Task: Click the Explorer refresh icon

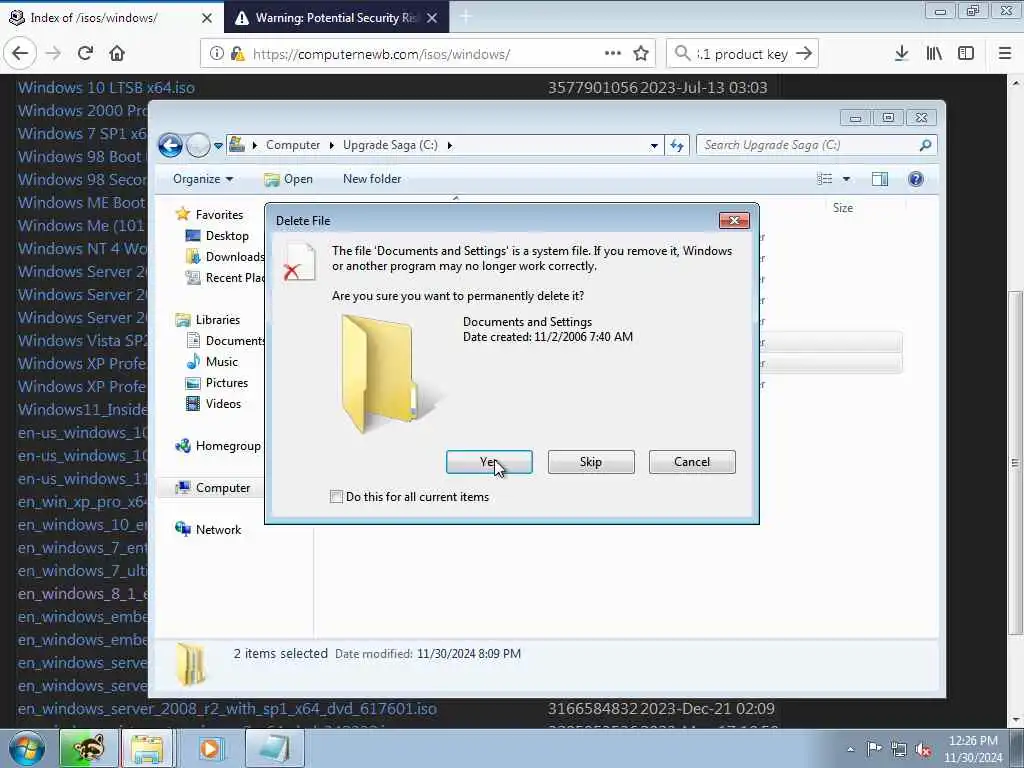Action: pos(677,146)
